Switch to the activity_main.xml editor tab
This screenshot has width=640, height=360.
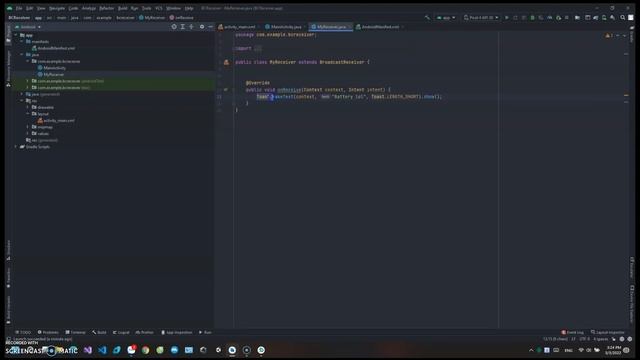240,27
